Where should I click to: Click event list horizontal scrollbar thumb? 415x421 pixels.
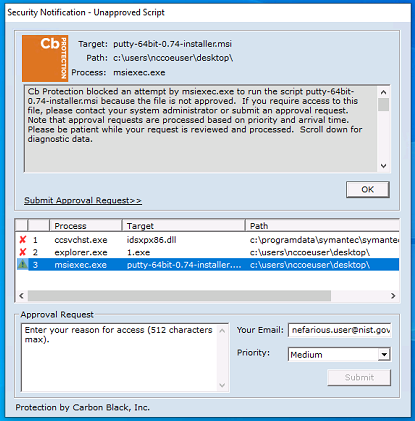coord(179,296)
